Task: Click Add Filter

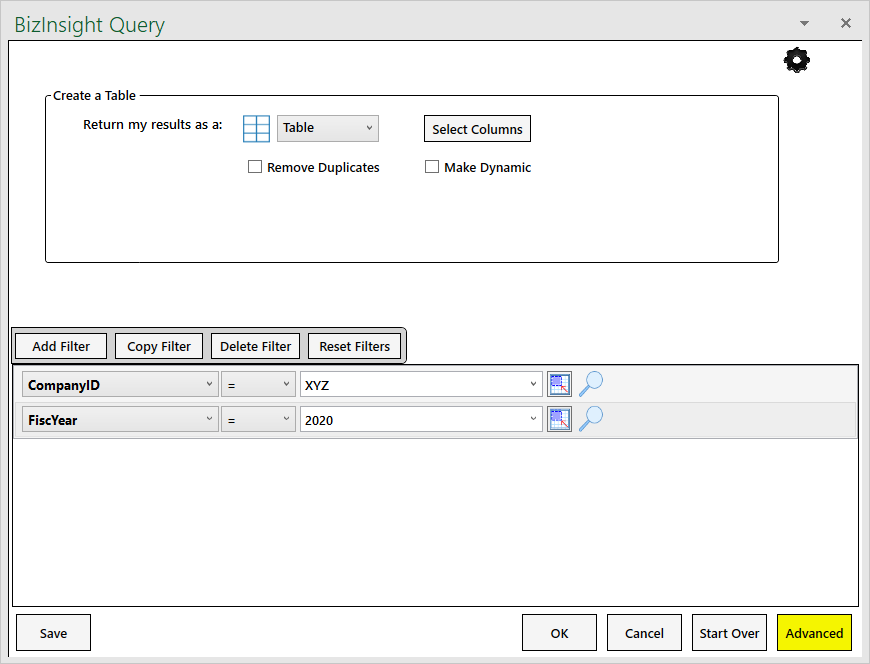Action: 61,346
